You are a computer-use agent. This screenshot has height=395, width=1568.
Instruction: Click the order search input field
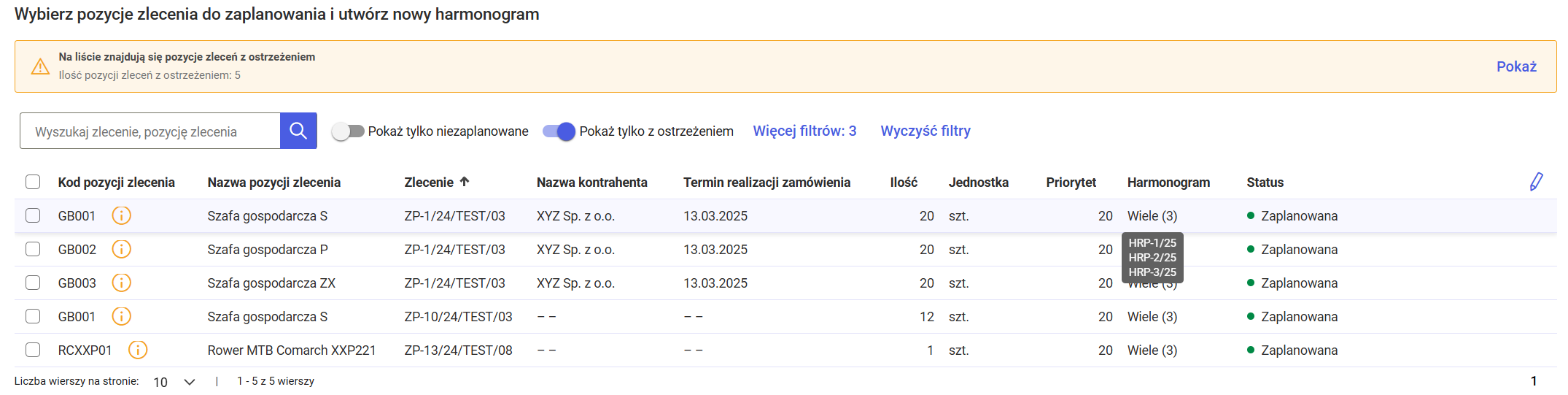click(x=150, y=131)
